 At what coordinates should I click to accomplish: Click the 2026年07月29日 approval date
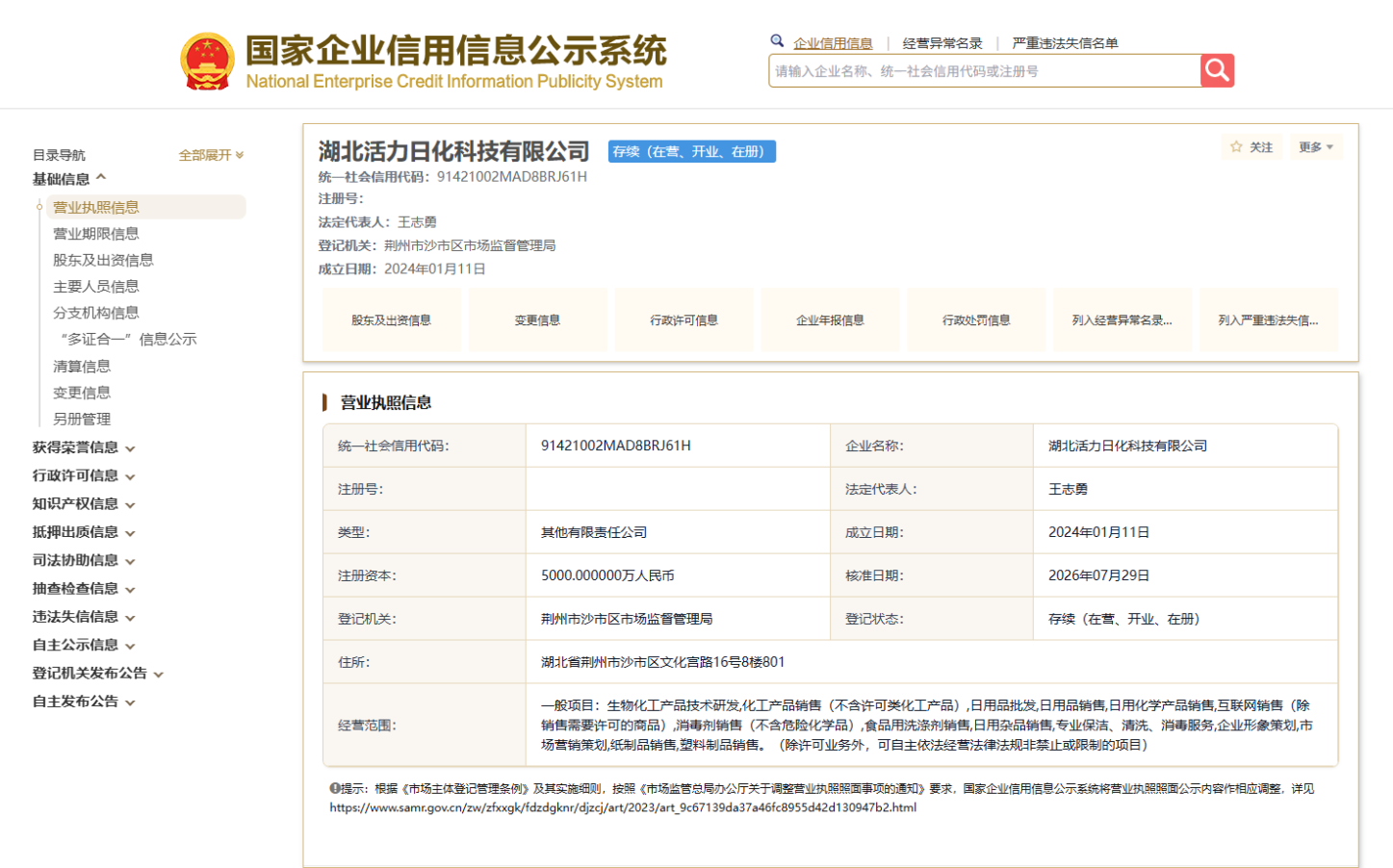click(1099, 575)
